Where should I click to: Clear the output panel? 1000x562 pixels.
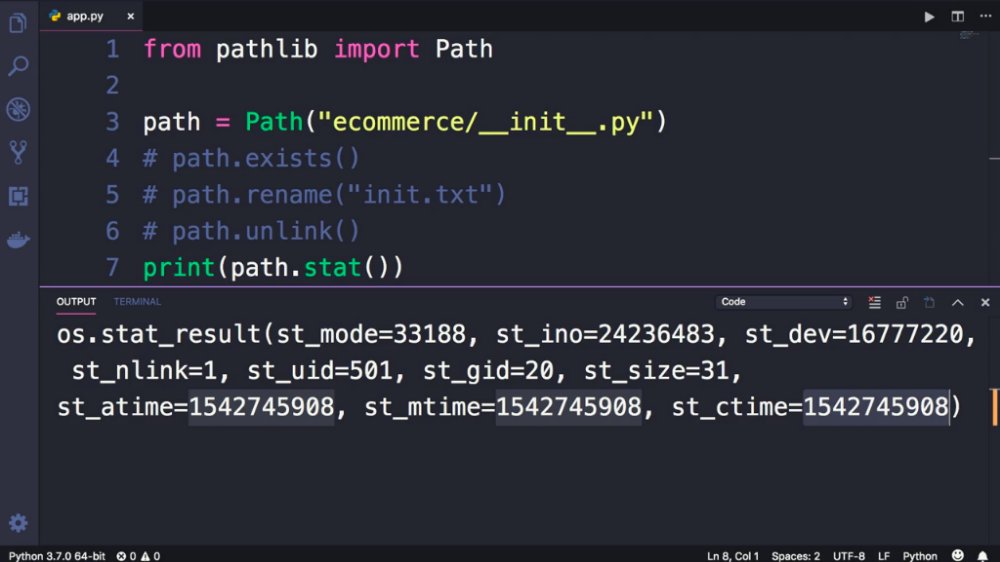tap(874, 302)
